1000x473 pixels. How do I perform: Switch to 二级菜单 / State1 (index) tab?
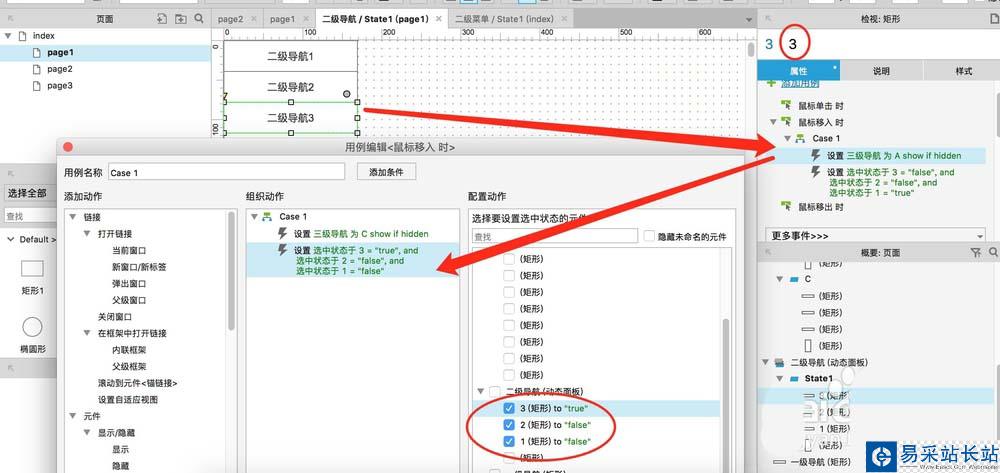click(504, 19)
